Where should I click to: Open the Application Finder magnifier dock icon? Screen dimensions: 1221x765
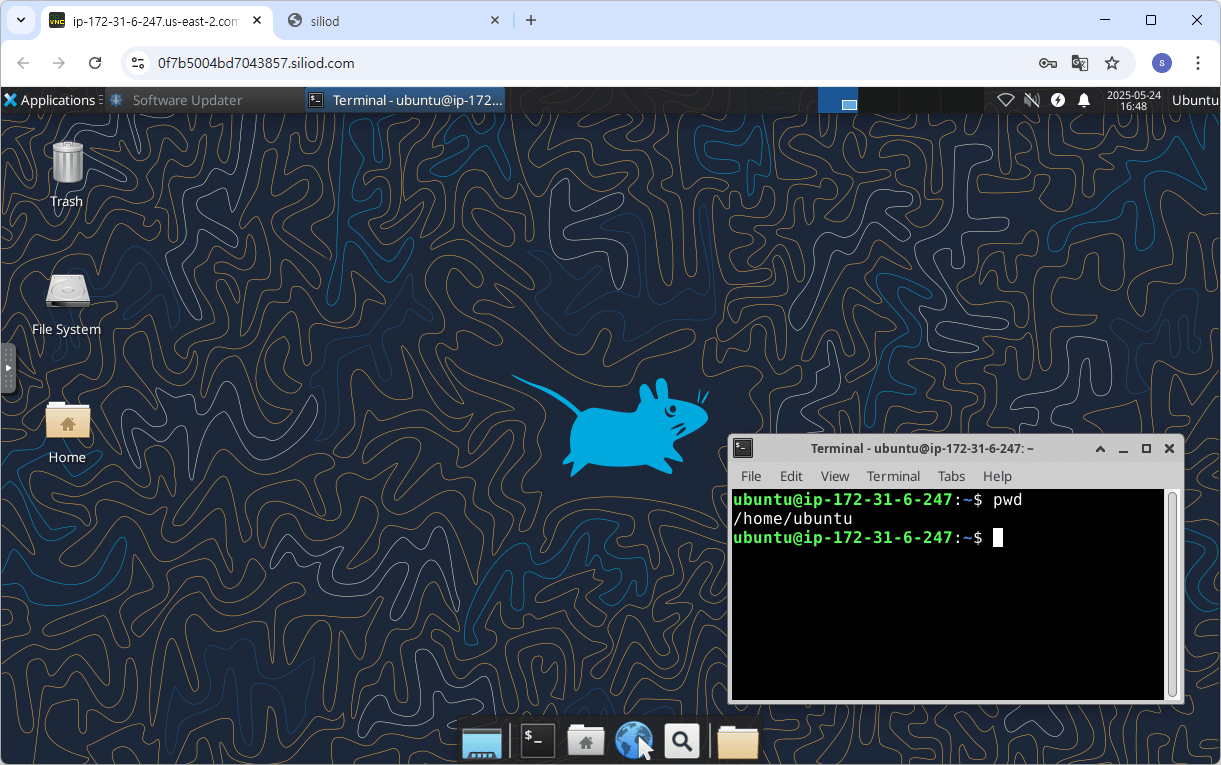tap(682, 741)
